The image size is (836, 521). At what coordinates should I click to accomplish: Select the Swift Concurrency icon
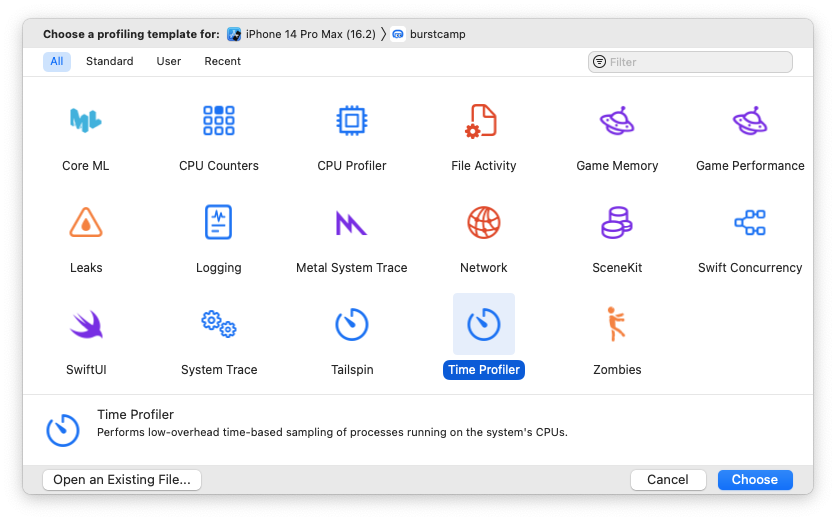(750, 222)
